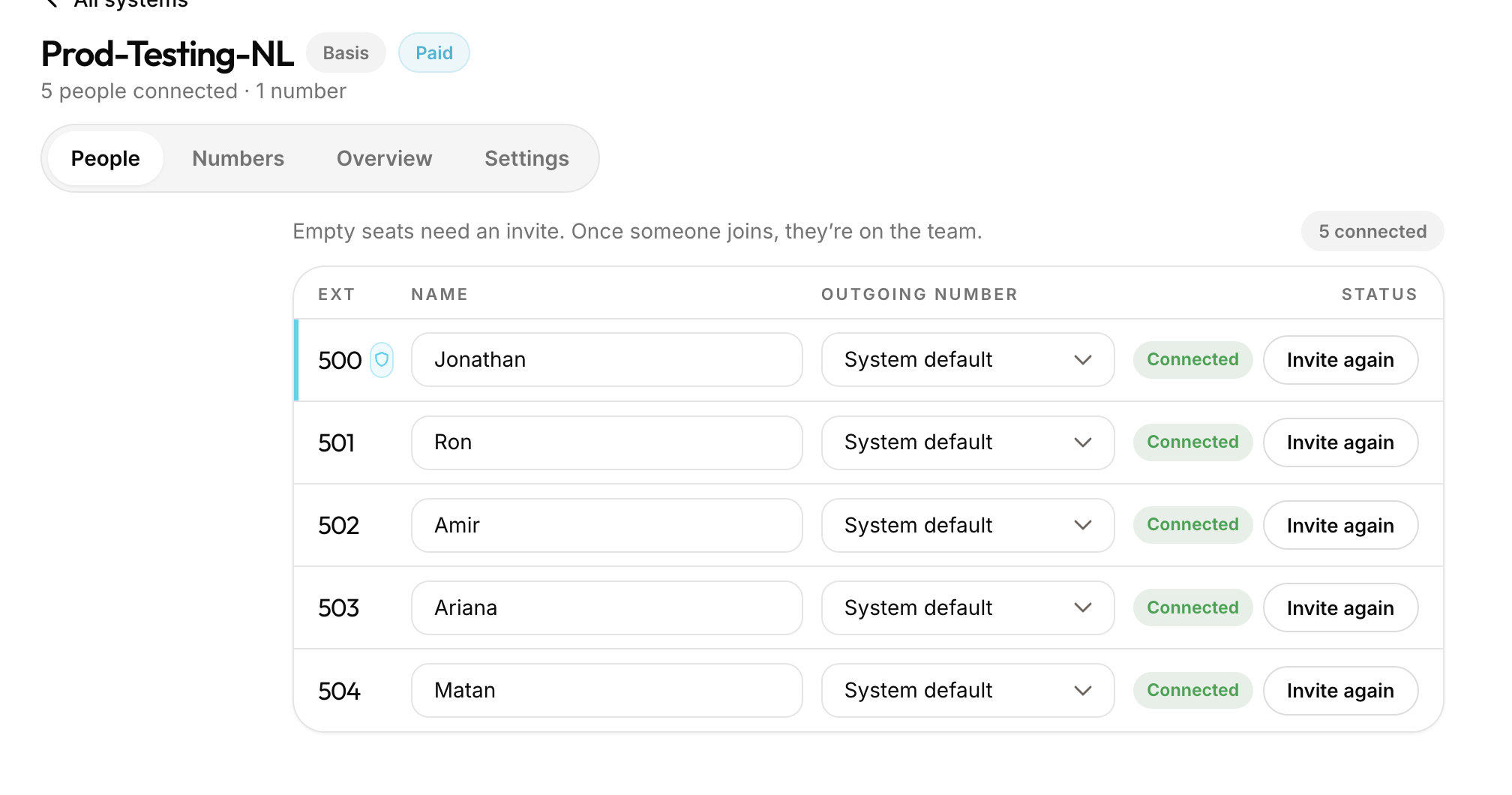The image size is (1512, 795).
Task: Focus the Ron name field
Action: (607, 442)
